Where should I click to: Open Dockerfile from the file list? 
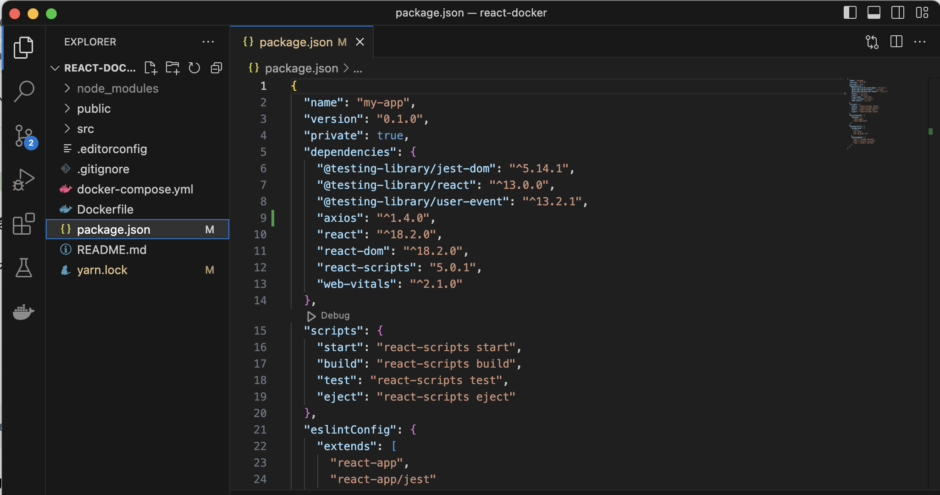pyautogui.click(x=105, y=209)
